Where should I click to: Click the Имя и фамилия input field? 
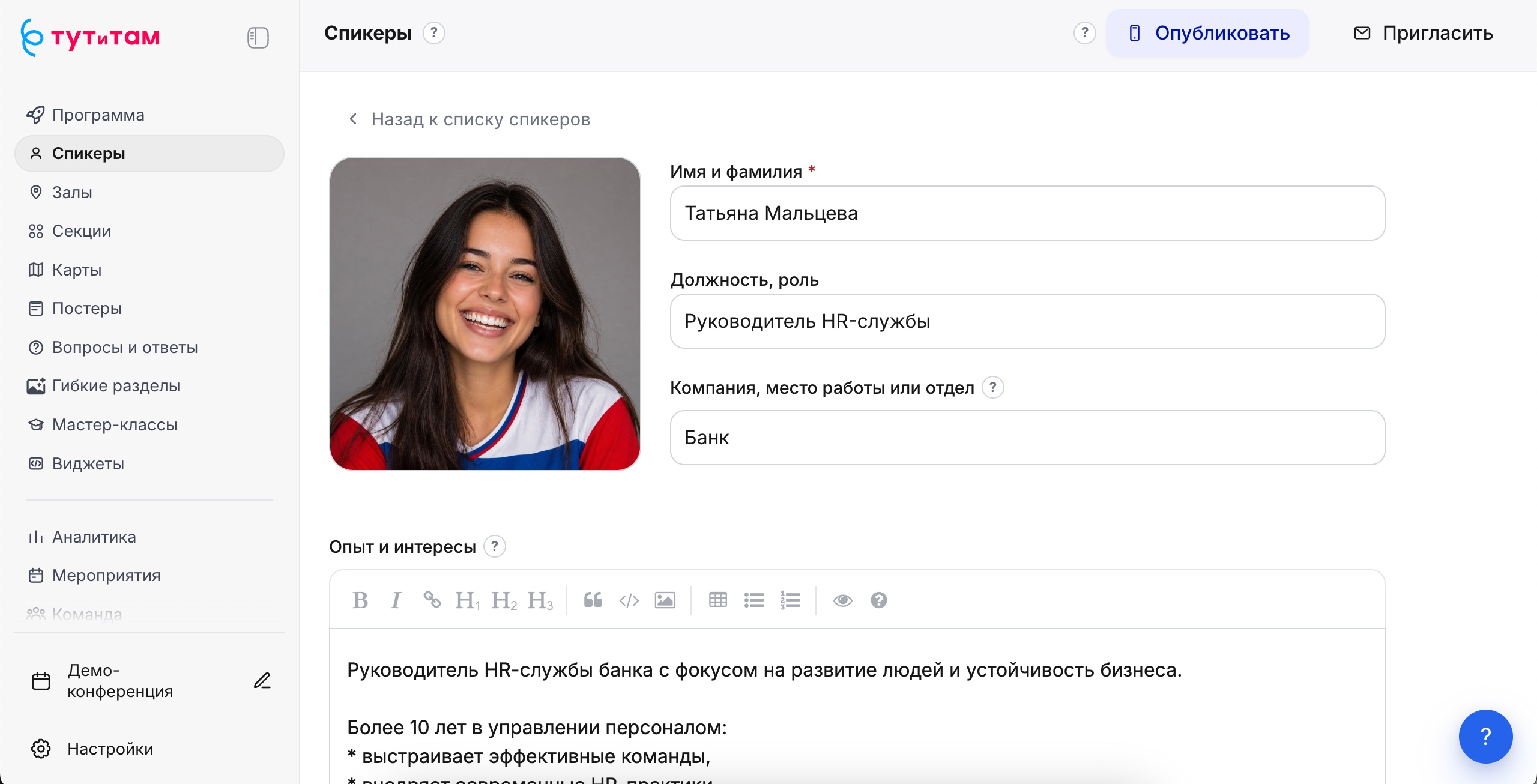[x=1027, y=213]
